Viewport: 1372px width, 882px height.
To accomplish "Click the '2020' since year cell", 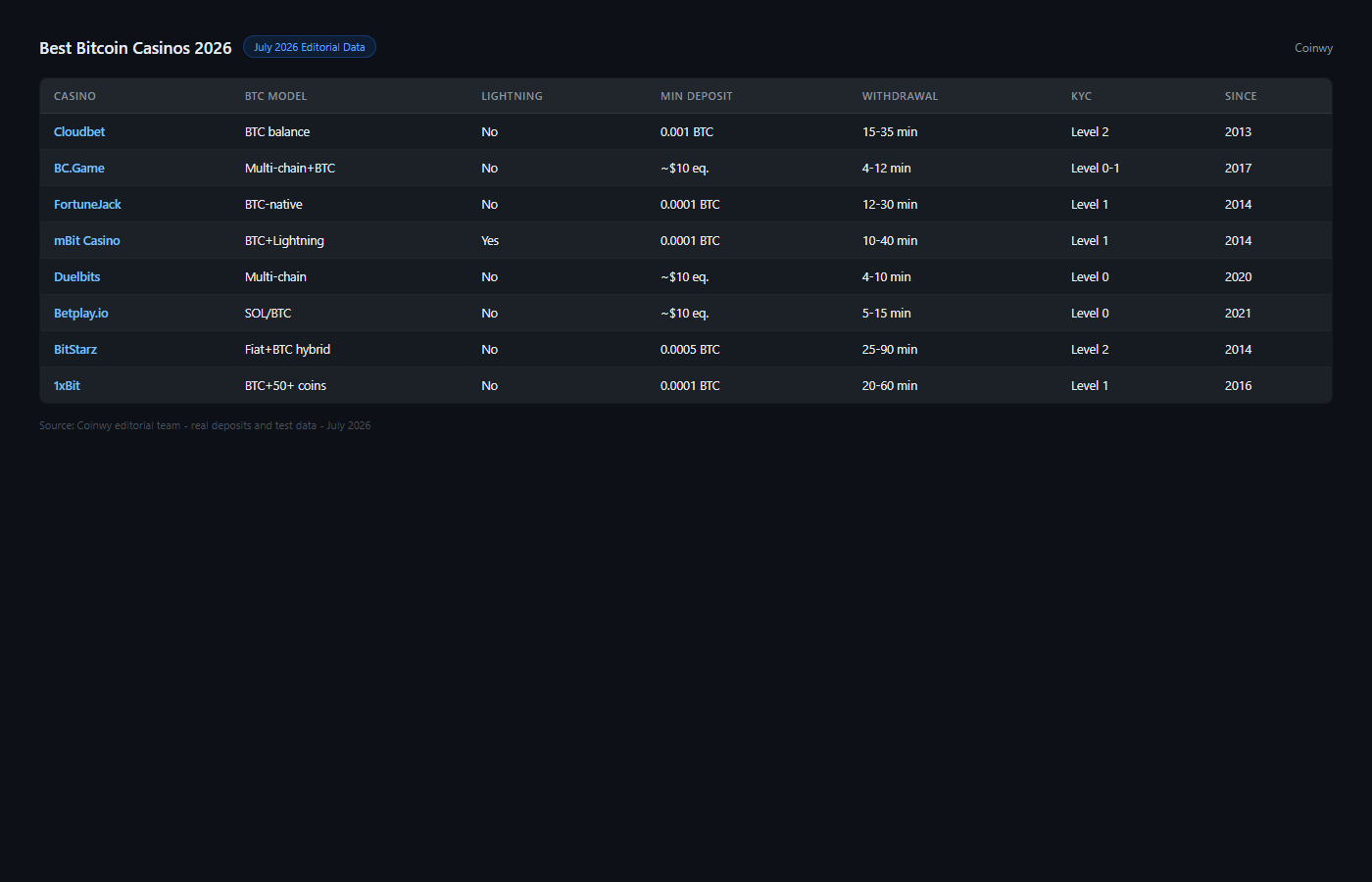I will click(x=1238, y=276).
